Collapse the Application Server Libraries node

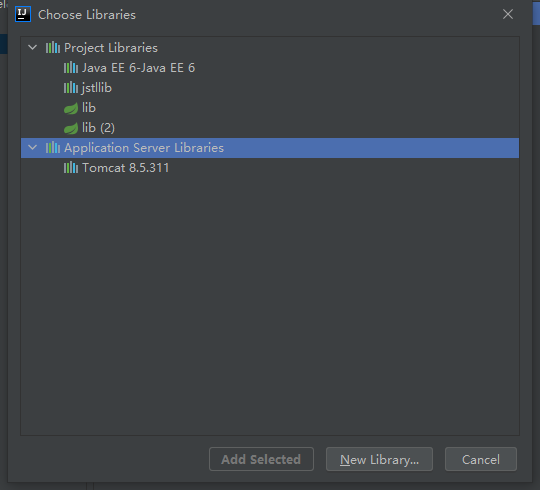click(x=32, y=147)
